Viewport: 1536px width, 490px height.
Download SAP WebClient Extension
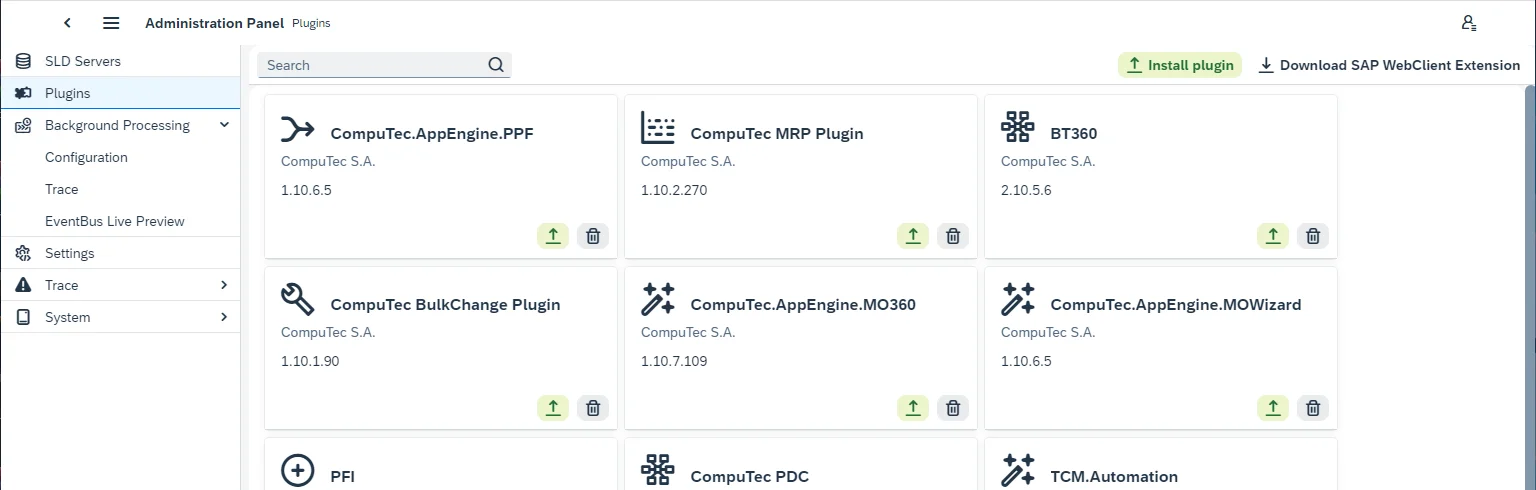(1388, 65)
